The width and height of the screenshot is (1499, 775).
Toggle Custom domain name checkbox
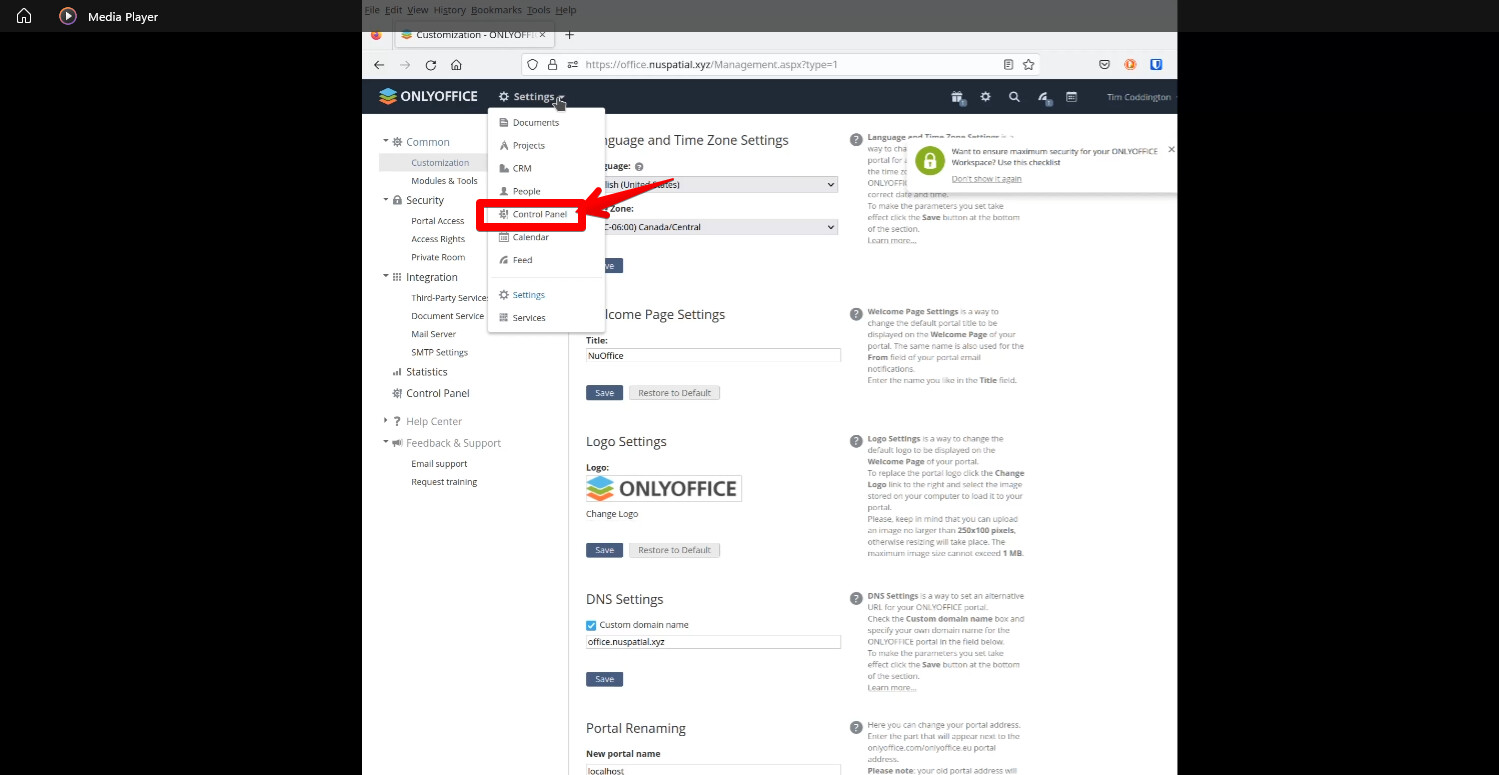[591, 625]
